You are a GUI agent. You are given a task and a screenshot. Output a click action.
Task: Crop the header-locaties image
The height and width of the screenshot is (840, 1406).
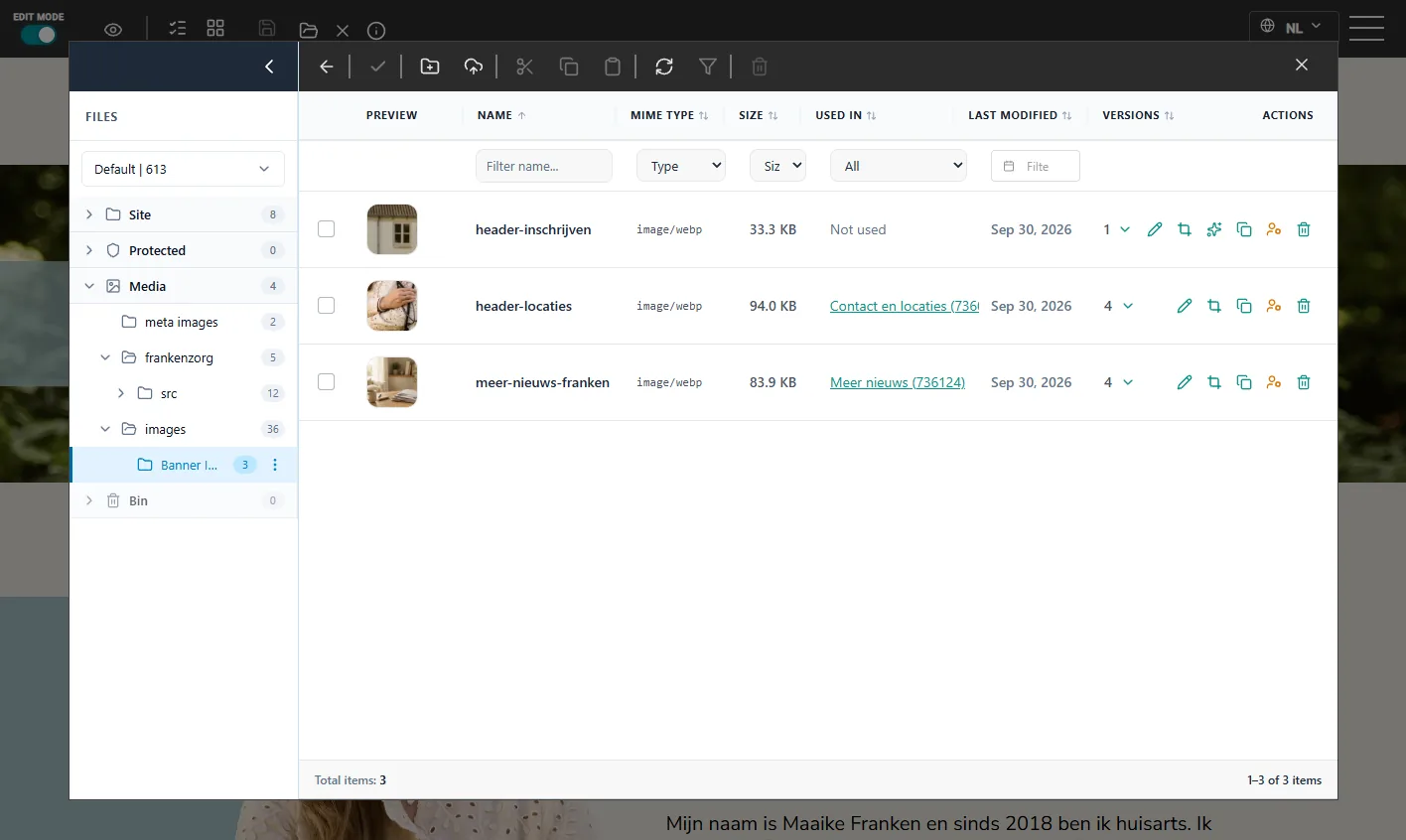coord(1214,306)
